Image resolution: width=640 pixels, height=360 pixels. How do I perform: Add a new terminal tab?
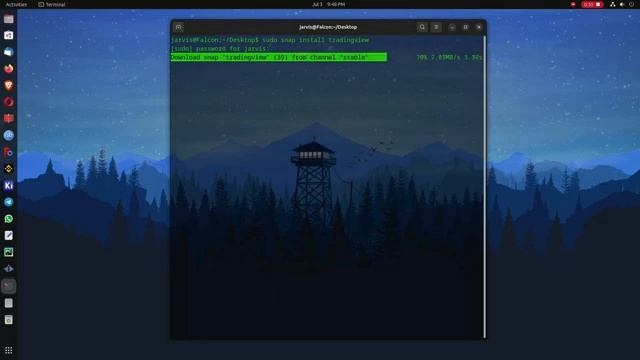click(x=178, y=27)
